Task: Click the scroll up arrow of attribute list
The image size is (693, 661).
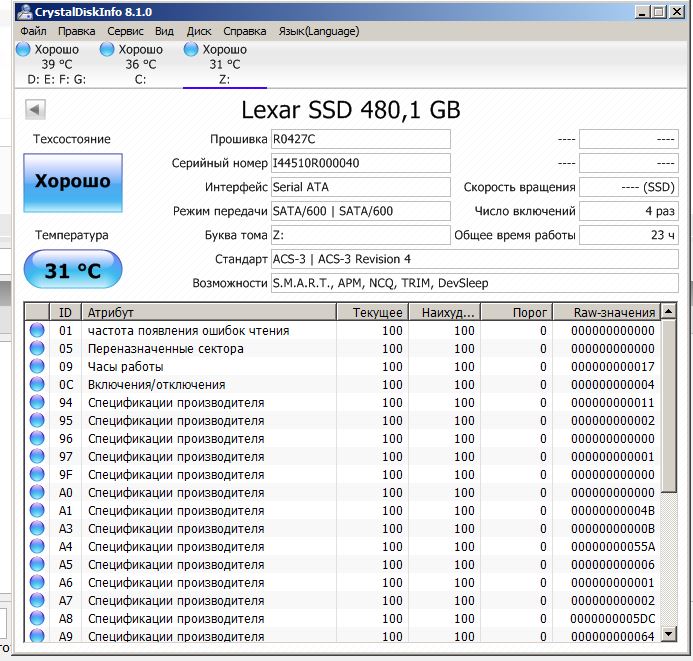Action: (x=669, y=312)
